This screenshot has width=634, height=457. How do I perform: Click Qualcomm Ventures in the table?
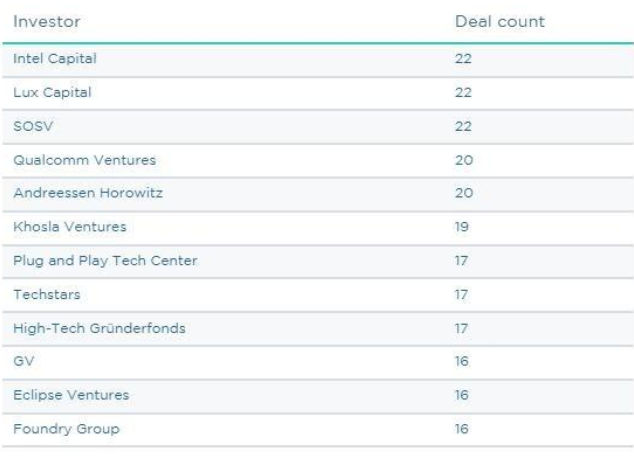pyautogui.click(x=70, y=158)
